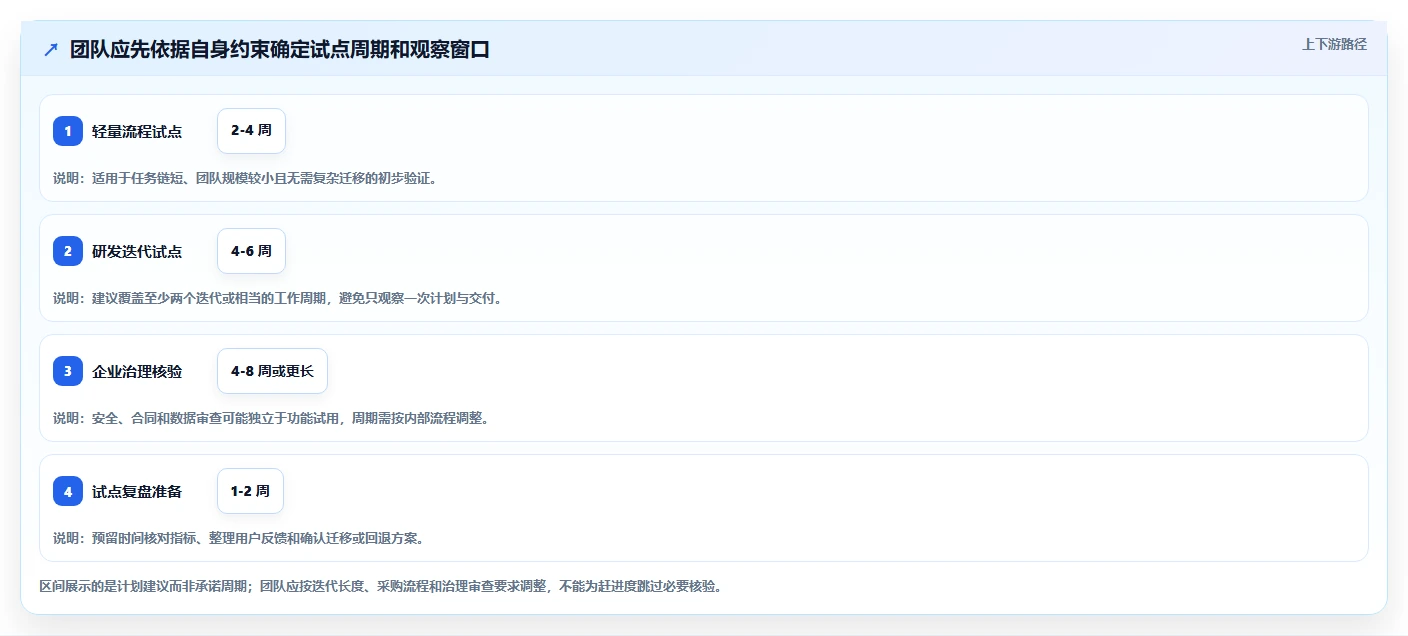1408x636 pixels.
Task: Click the step 4 number badge
Action: point(68,491)
